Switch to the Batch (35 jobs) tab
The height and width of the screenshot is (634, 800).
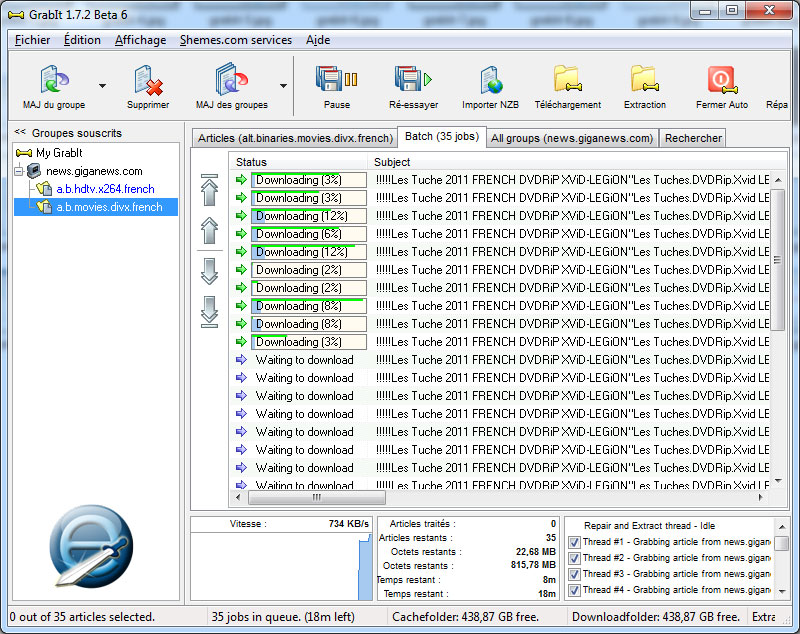pyautogui.click(x=442, y=136)
